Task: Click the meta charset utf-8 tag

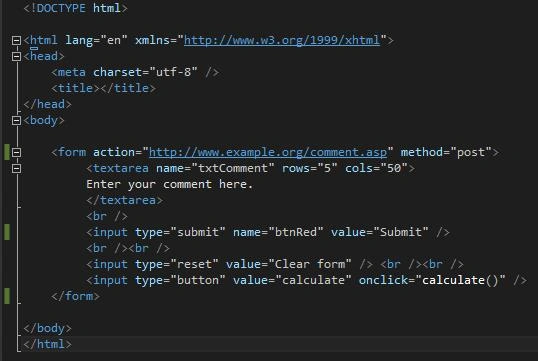Action: click(x=135, y=72)
